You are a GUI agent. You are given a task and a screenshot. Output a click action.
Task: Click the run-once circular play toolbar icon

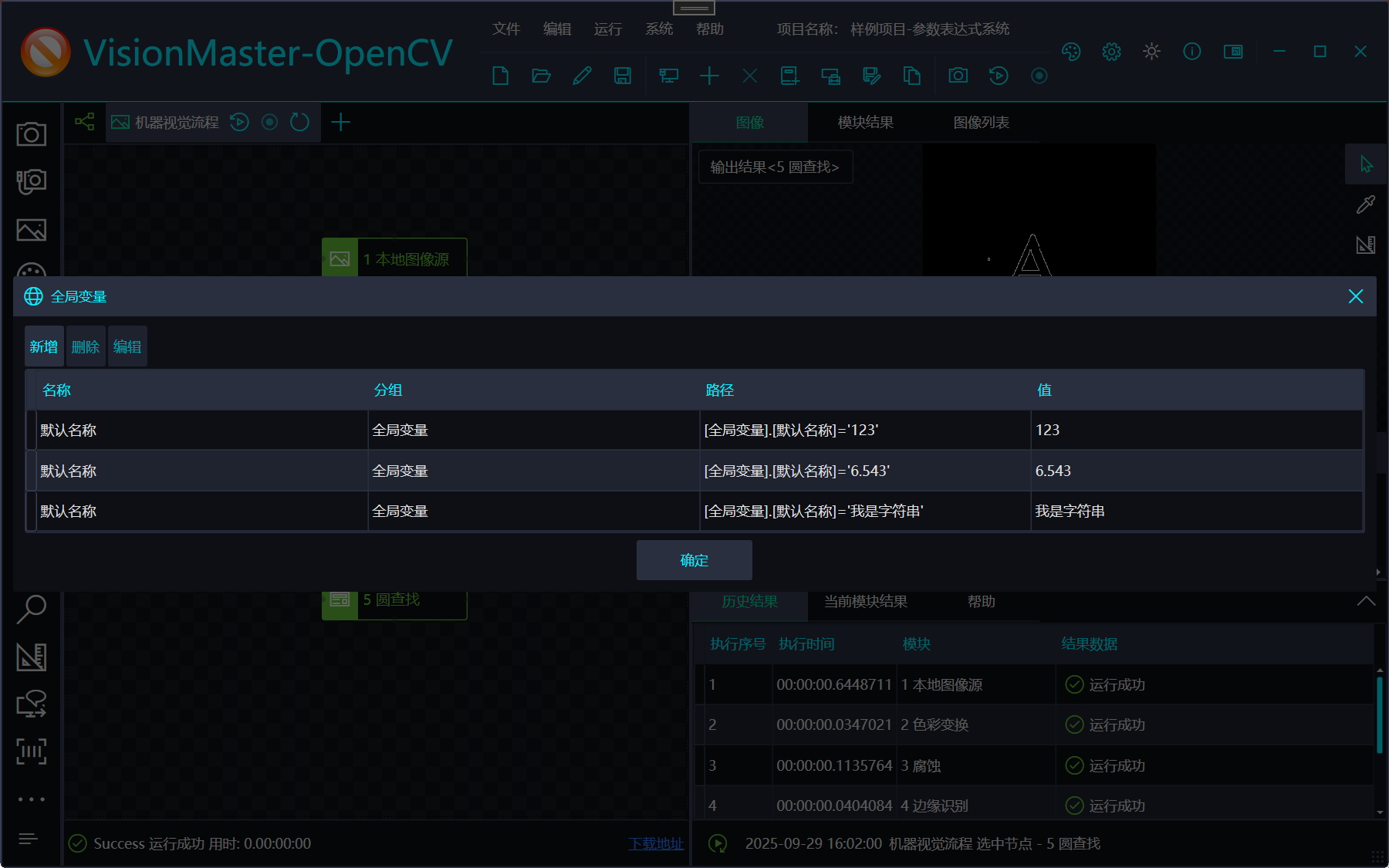999,76
